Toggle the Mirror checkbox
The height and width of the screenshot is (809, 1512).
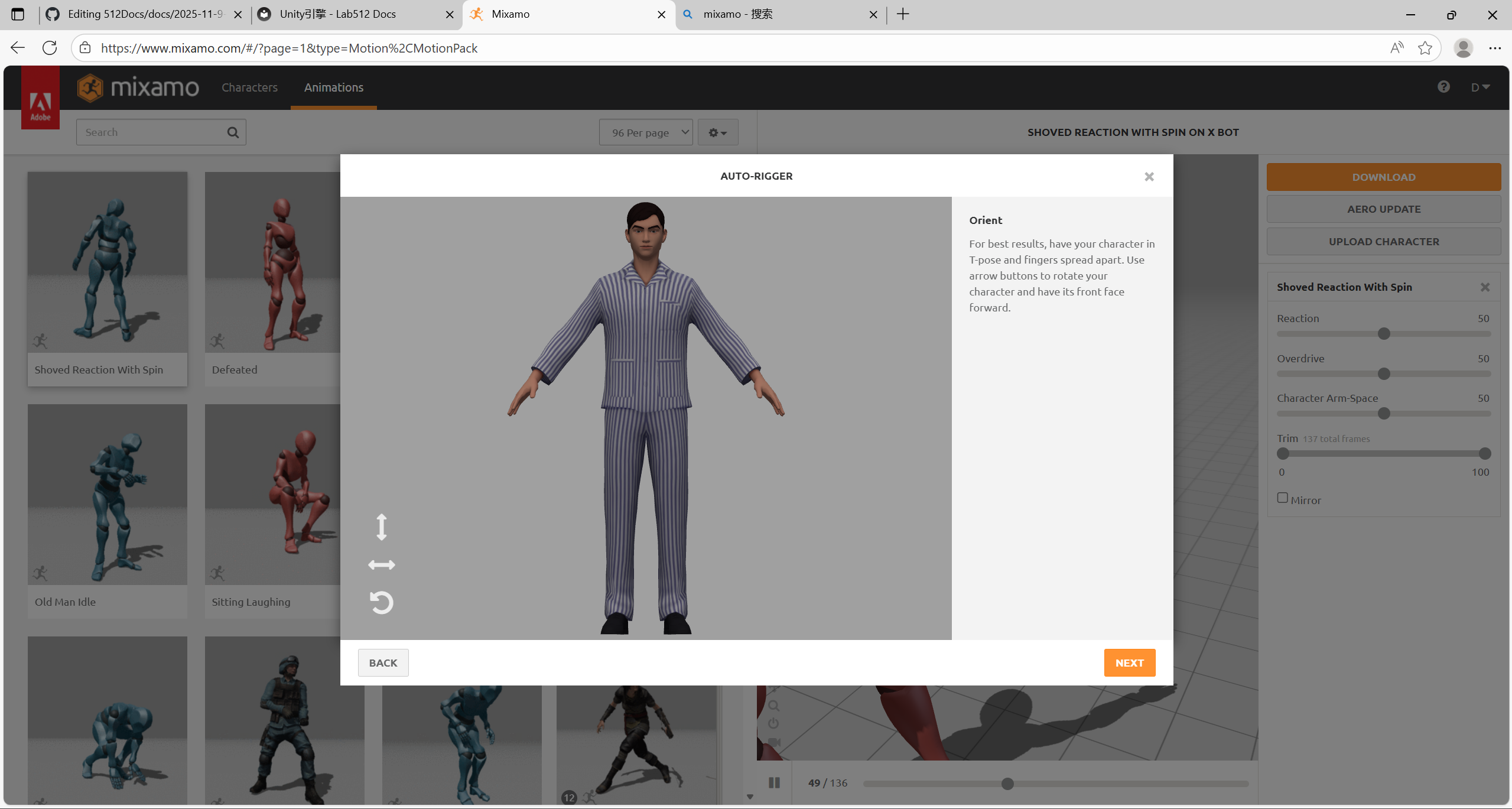tap(1282, 498)
